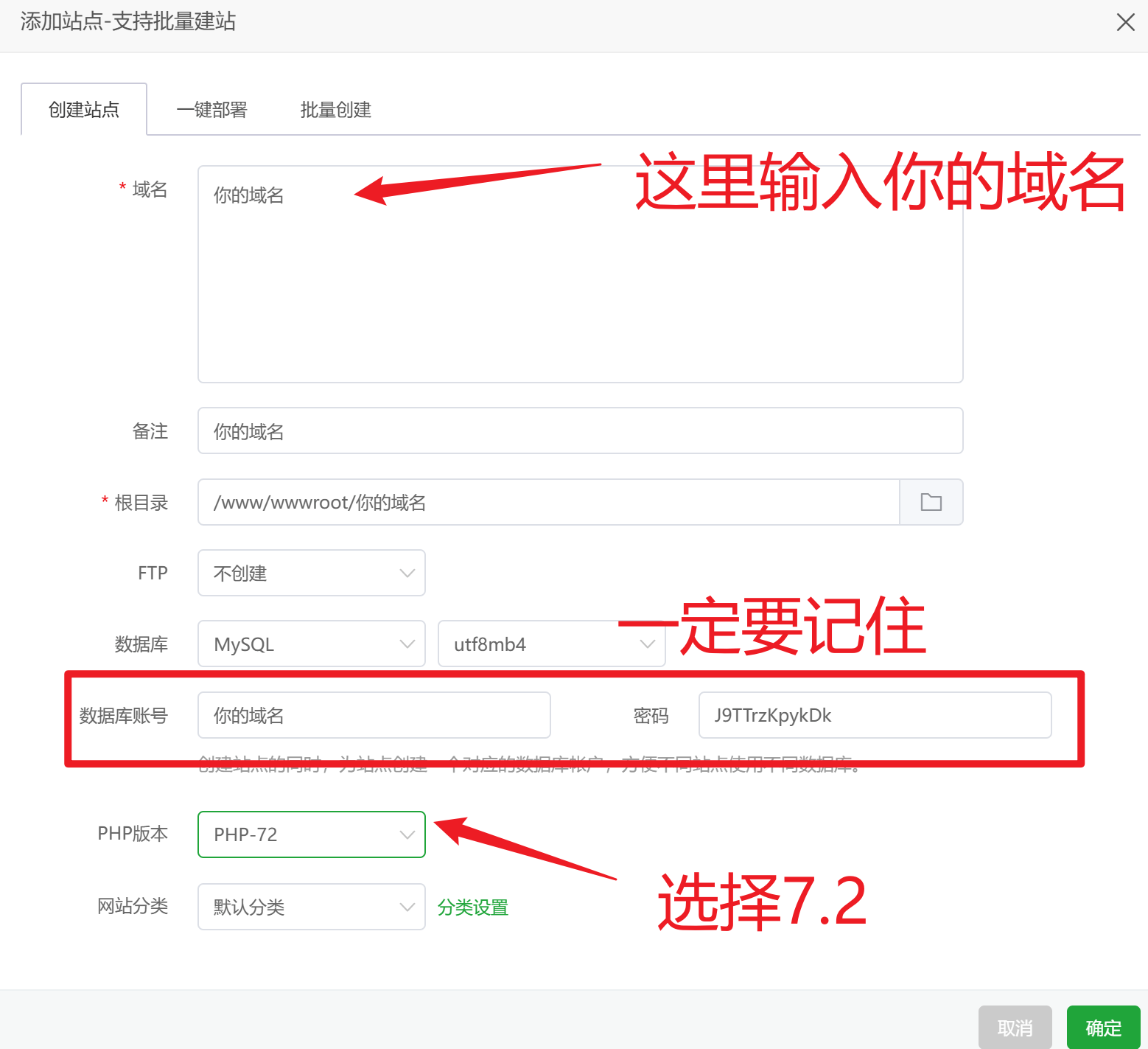Open the database type MySQL dropdown
1148x1049 pixels.
(x=311, y=644)
